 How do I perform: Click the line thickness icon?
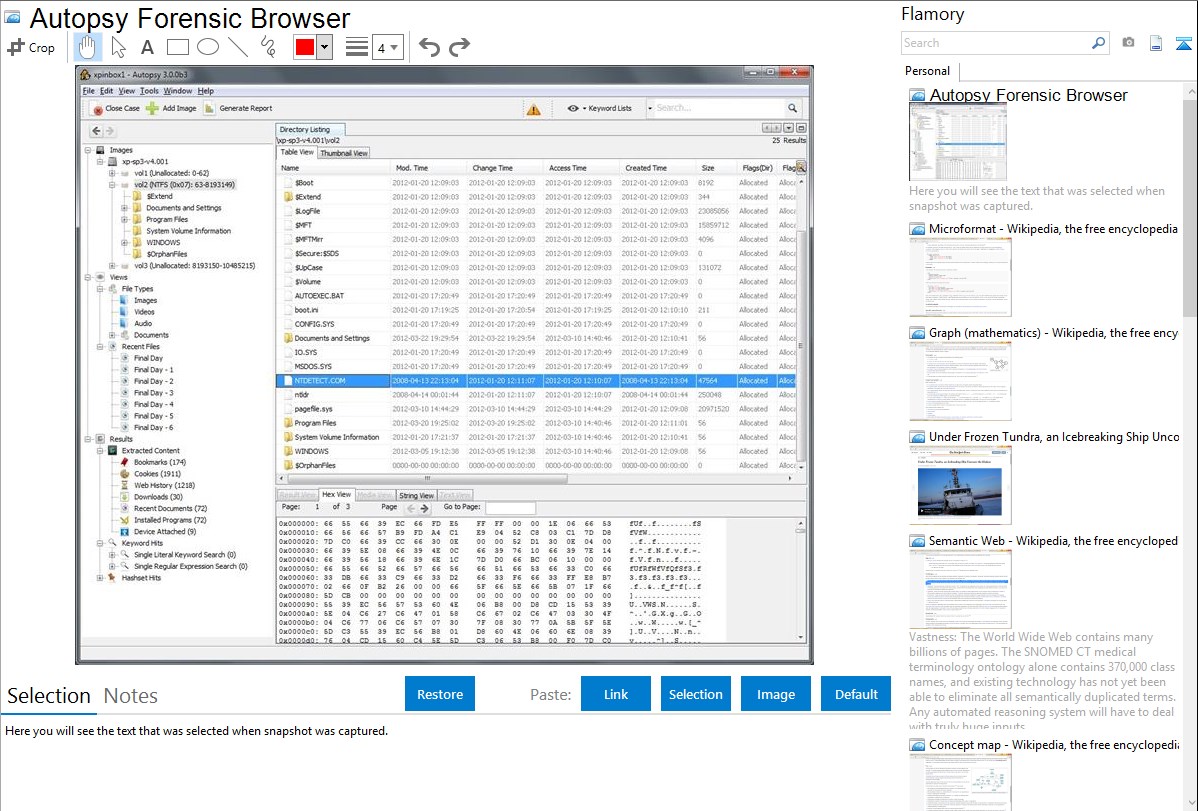coord(356,47)
